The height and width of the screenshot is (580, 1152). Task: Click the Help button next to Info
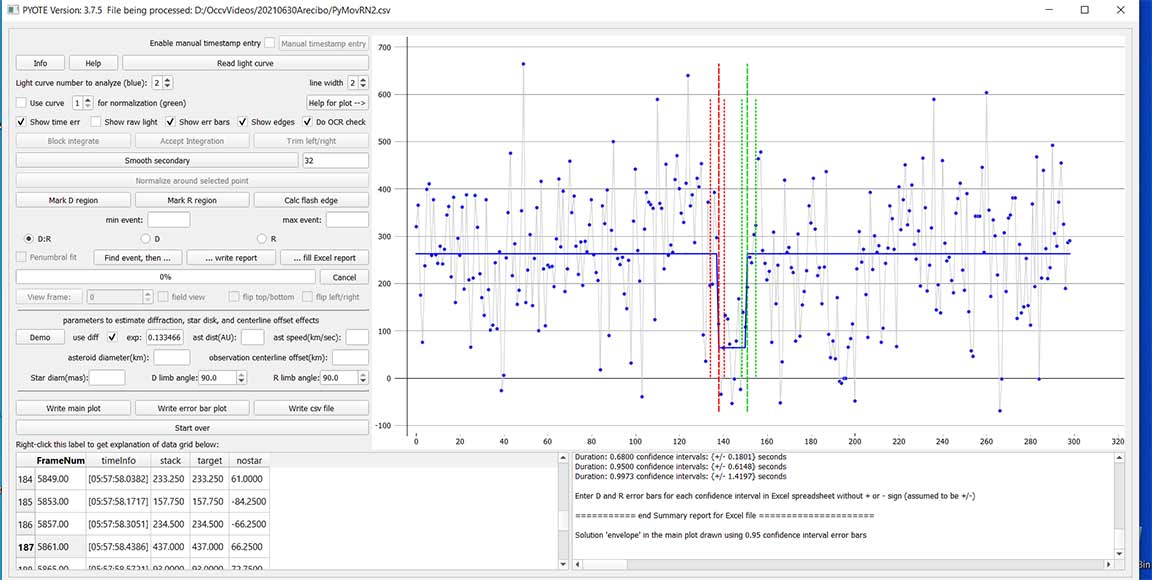(93, 63)
